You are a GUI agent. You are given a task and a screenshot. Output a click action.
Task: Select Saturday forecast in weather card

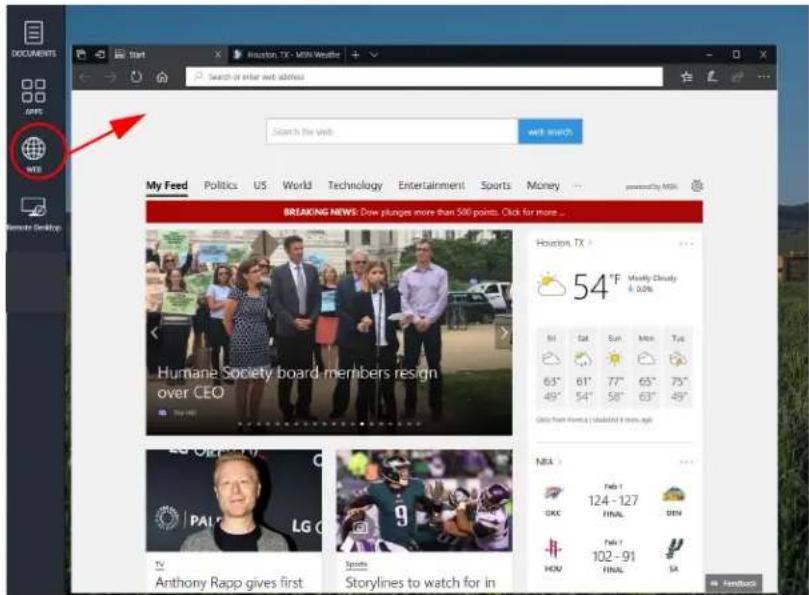click(x=583, y=368)
